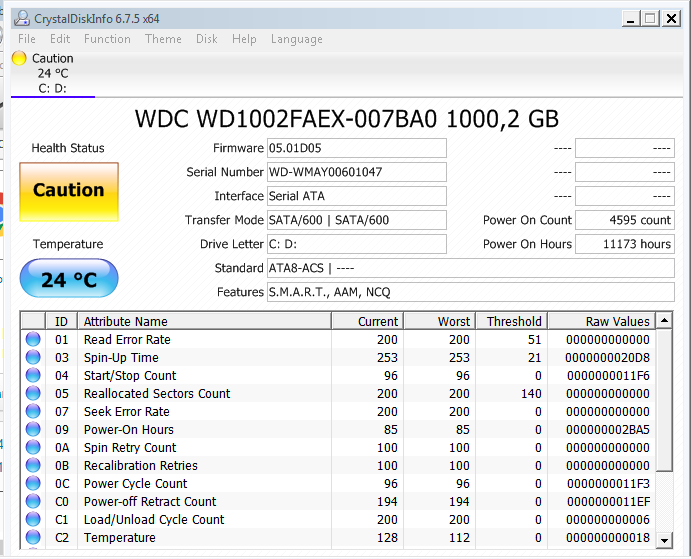Click status orb for Read Error Rate
The height and width of the screenshot is (559, 691).
[33, 339]
